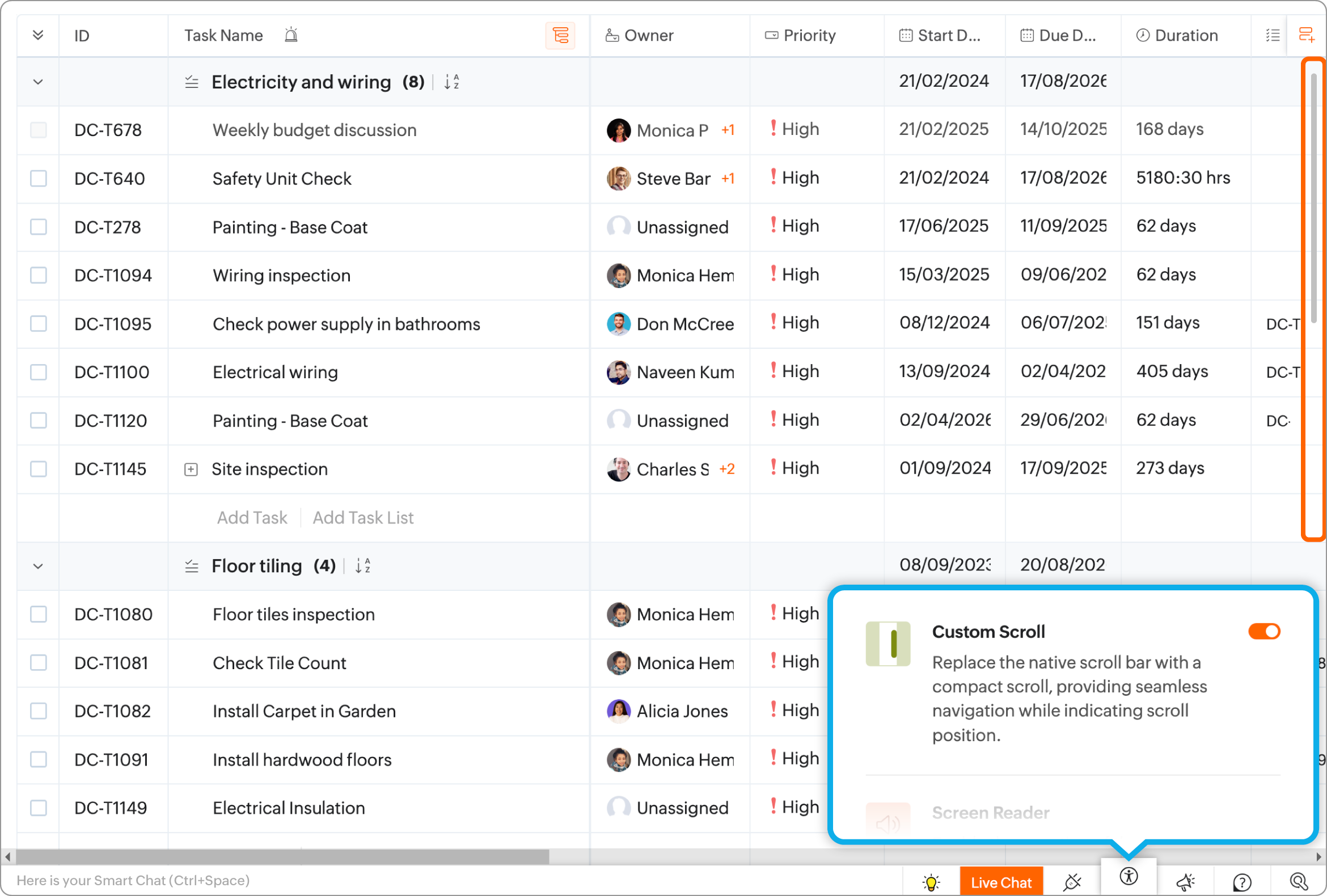Select checkbox for DC-T1082 row

pos(38,711)
